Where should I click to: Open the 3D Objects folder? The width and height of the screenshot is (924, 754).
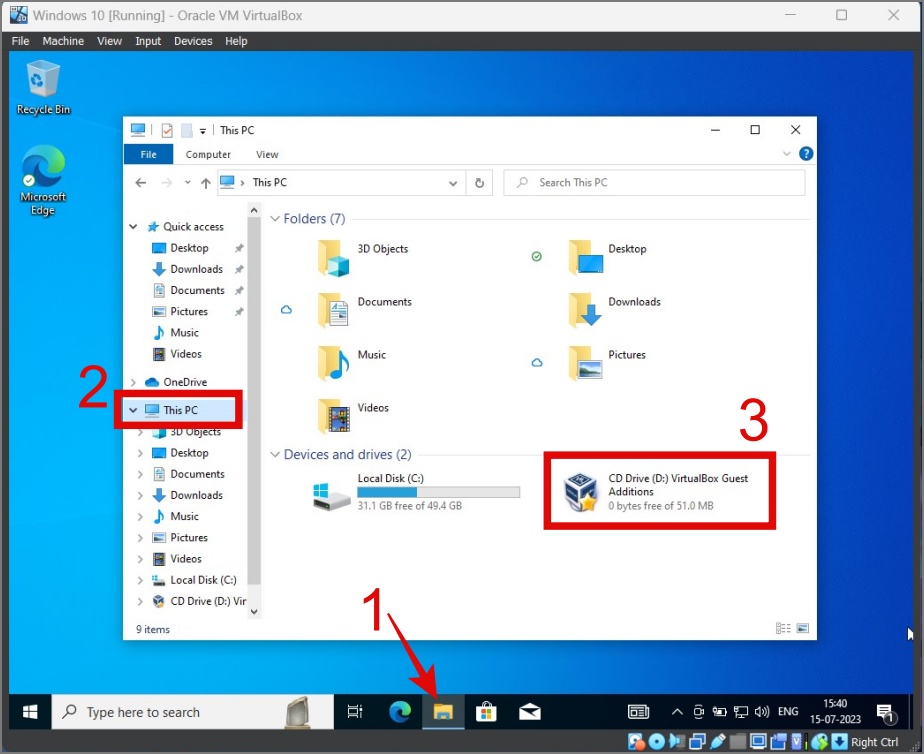pos(331,258)
